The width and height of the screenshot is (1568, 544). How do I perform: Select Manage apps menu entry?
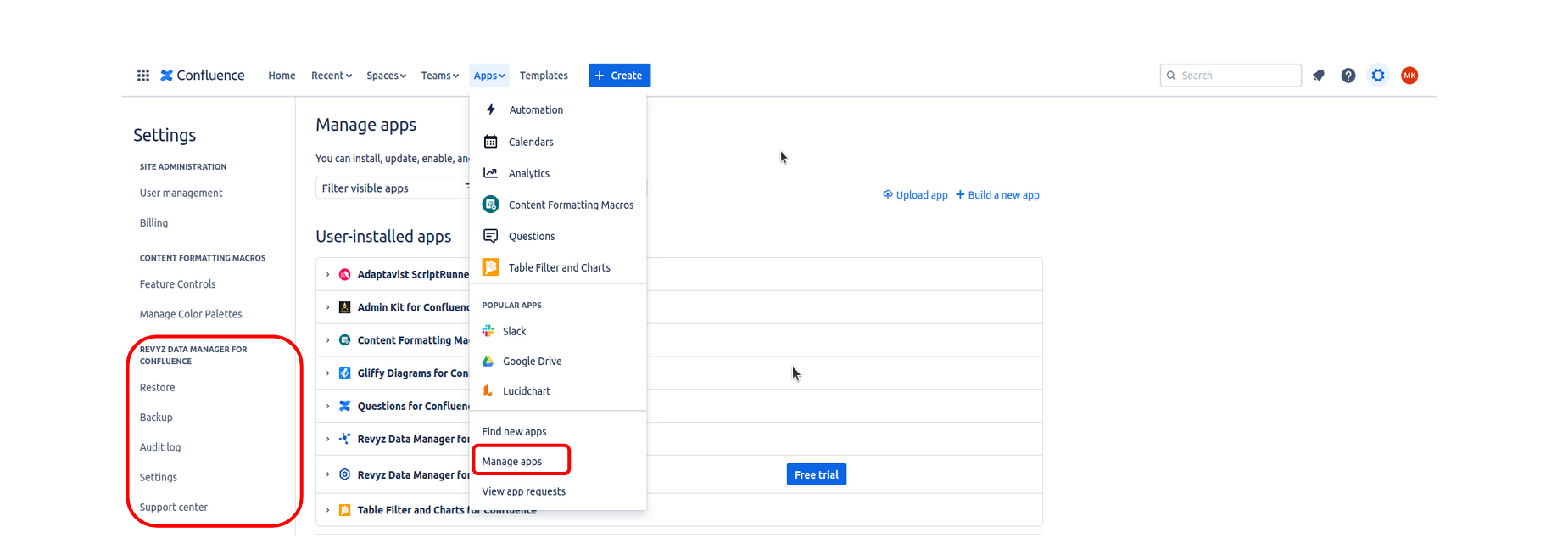coord(512,461)
